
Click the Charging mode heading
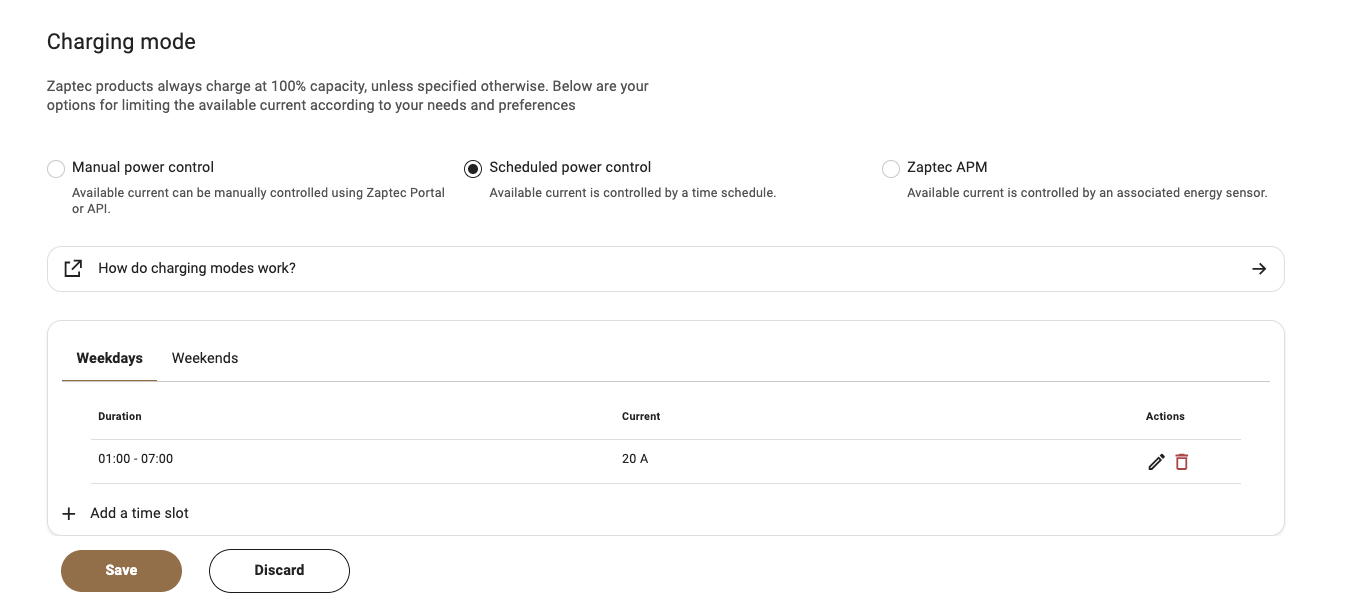pyautogui.click(x=121, y=42)
